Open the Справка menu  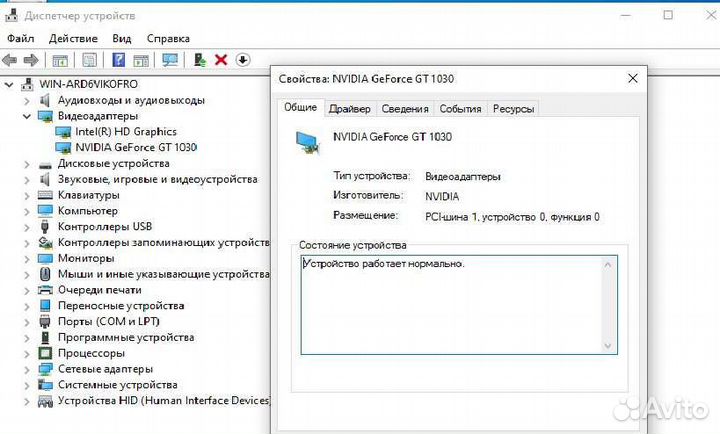[168, 39]
